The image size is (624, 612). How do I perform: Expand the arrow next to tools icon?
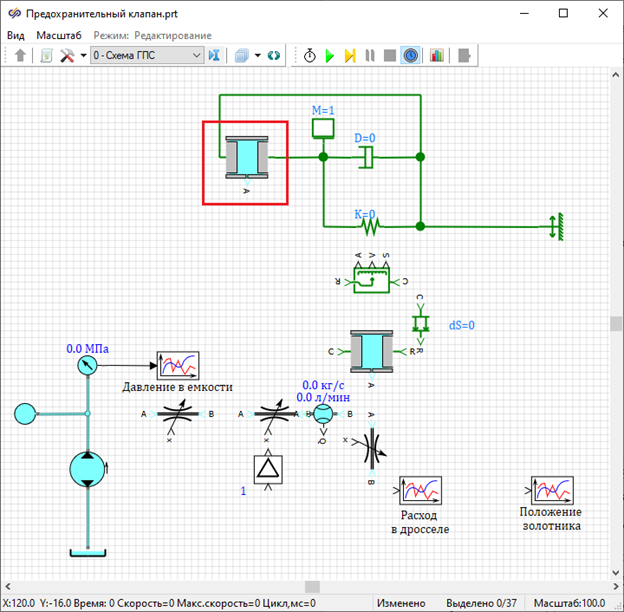[82, 56]
